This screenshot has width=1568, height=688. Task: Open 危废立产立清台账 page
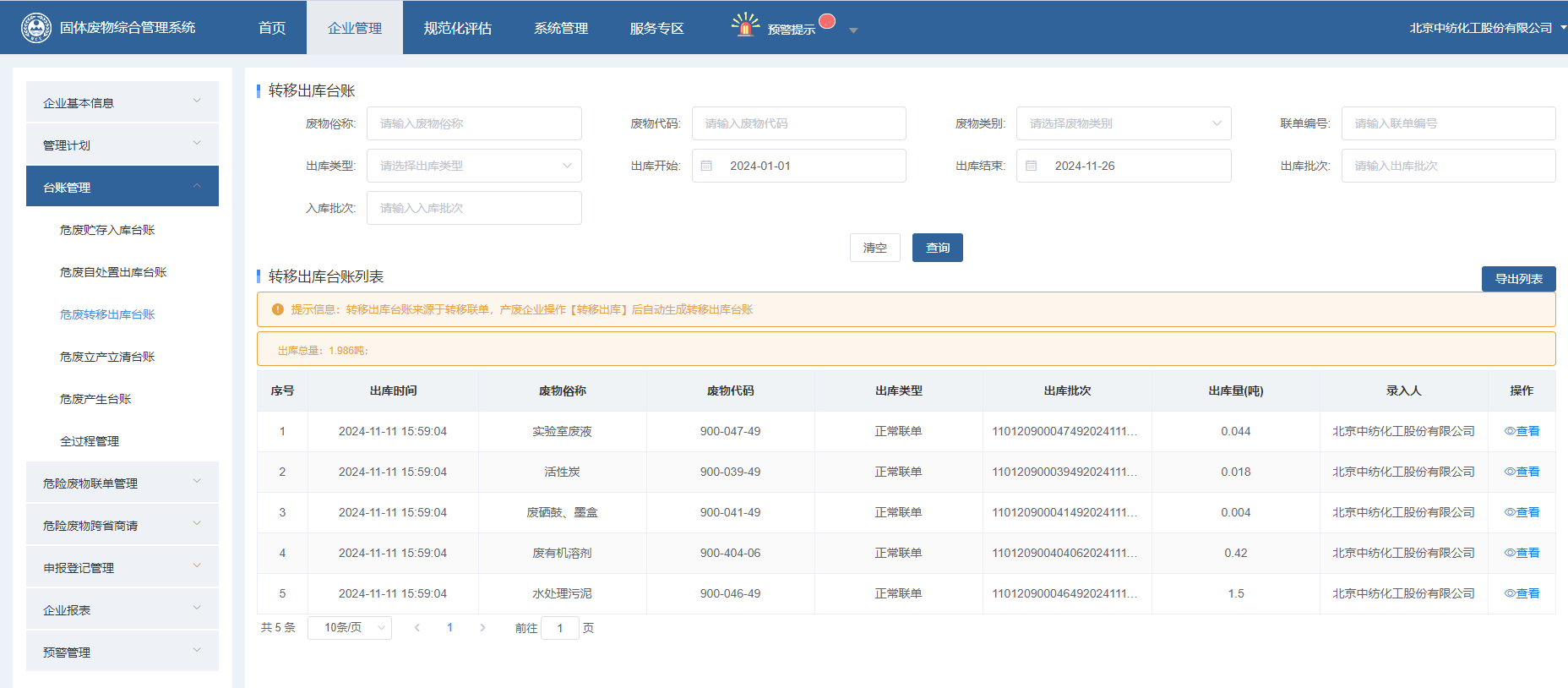(107, 357)
